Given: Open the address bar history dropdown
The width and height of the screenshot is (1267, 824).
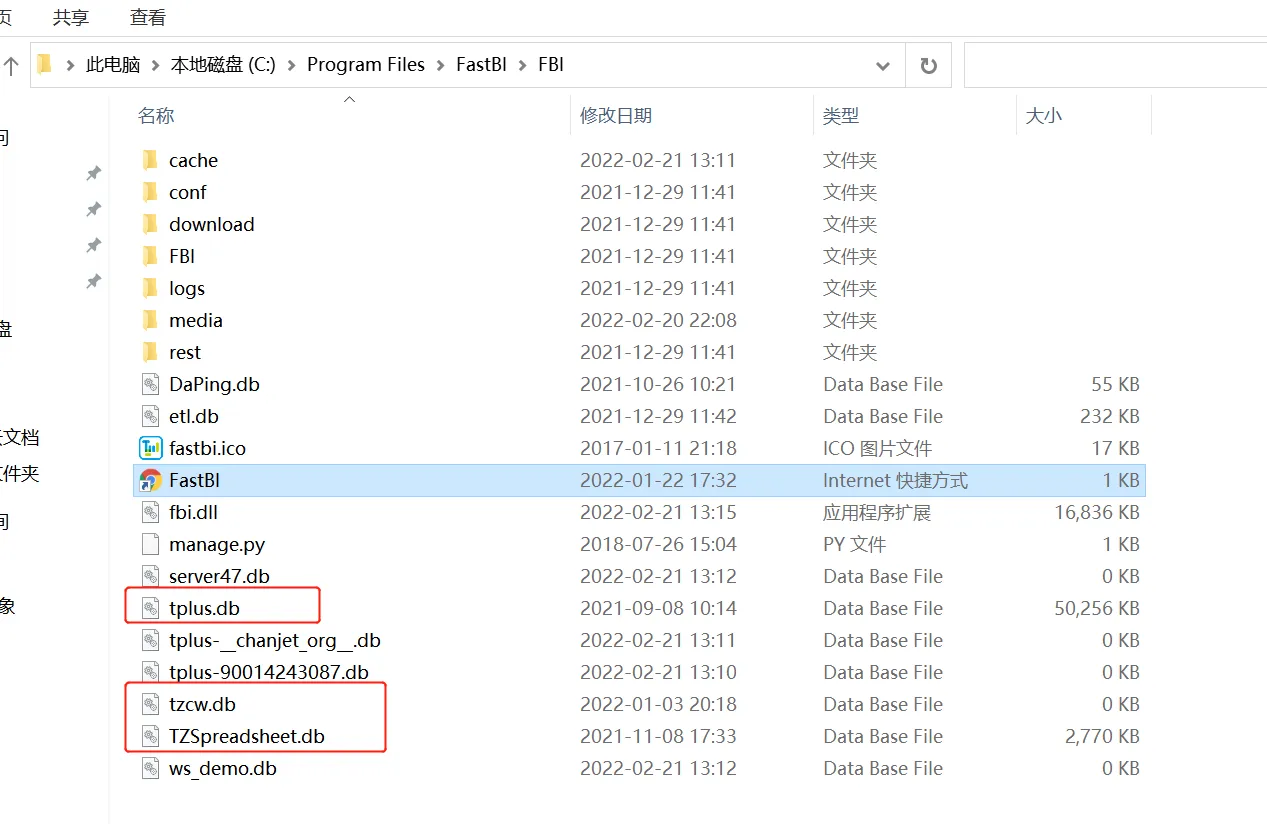Looking at the screenshot, I should [x=883, y=65].
